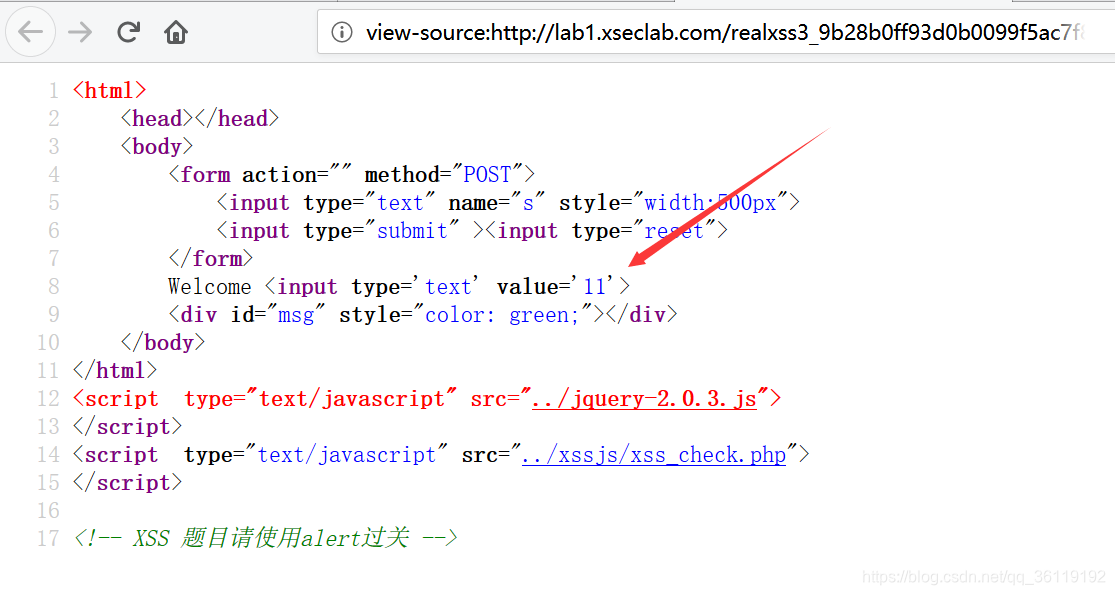The width and height of the screenshot is (1115, 595).
Task: Reload the current page
Action: (x=128, y=32)
